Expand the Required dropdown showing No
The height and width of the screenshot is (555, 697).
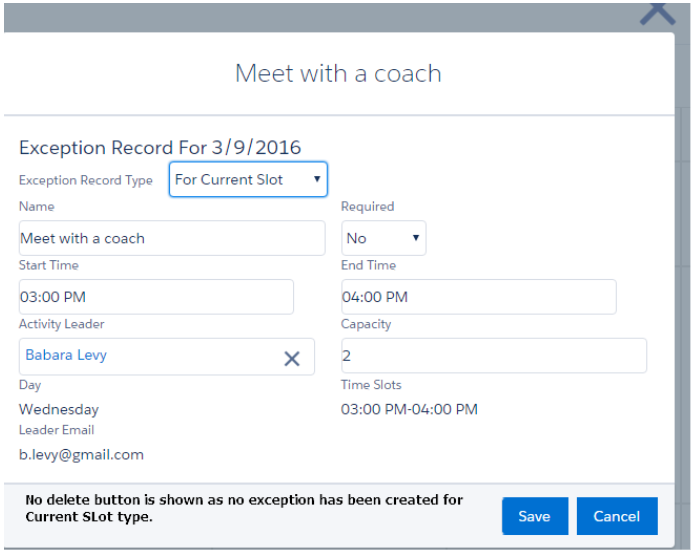pyautogui.click(x=383, y=238)
